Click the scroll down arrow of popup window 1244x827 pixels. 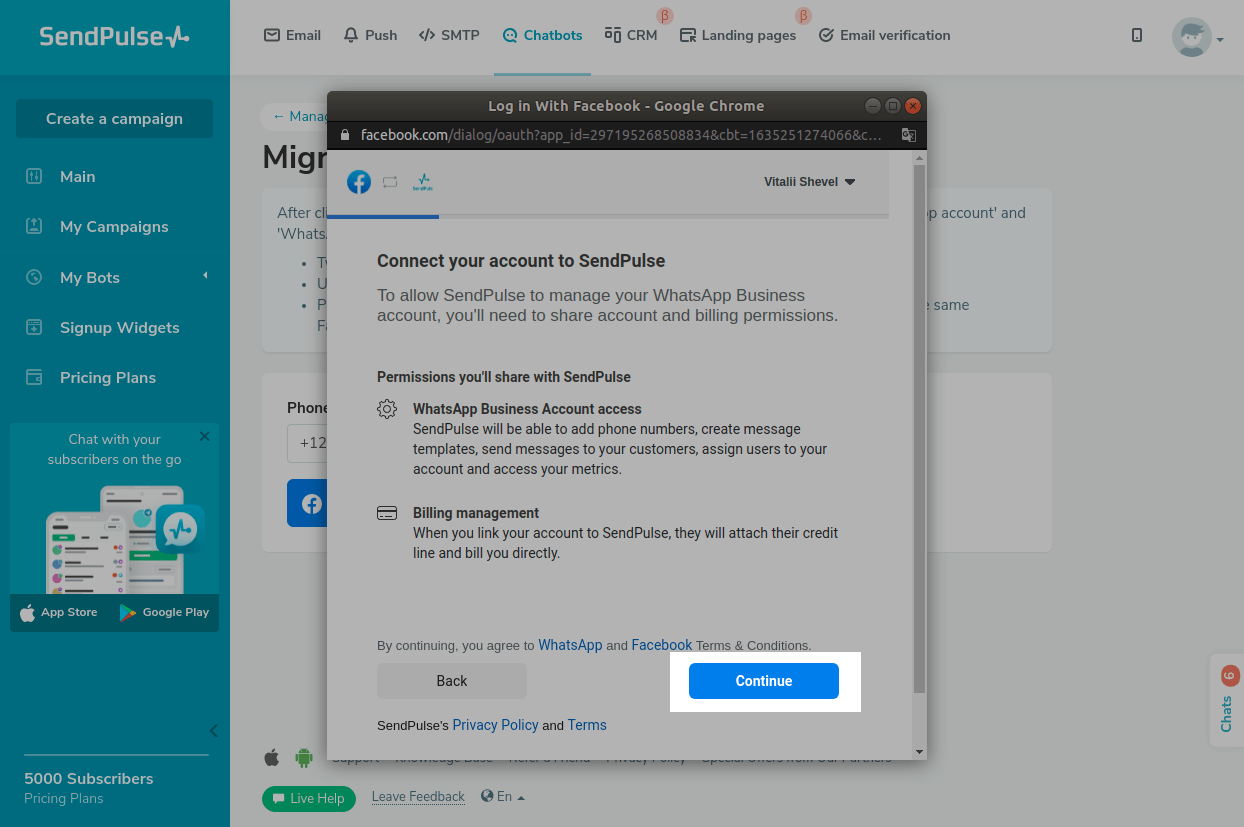pyautogui.click(x=919, y=751)
